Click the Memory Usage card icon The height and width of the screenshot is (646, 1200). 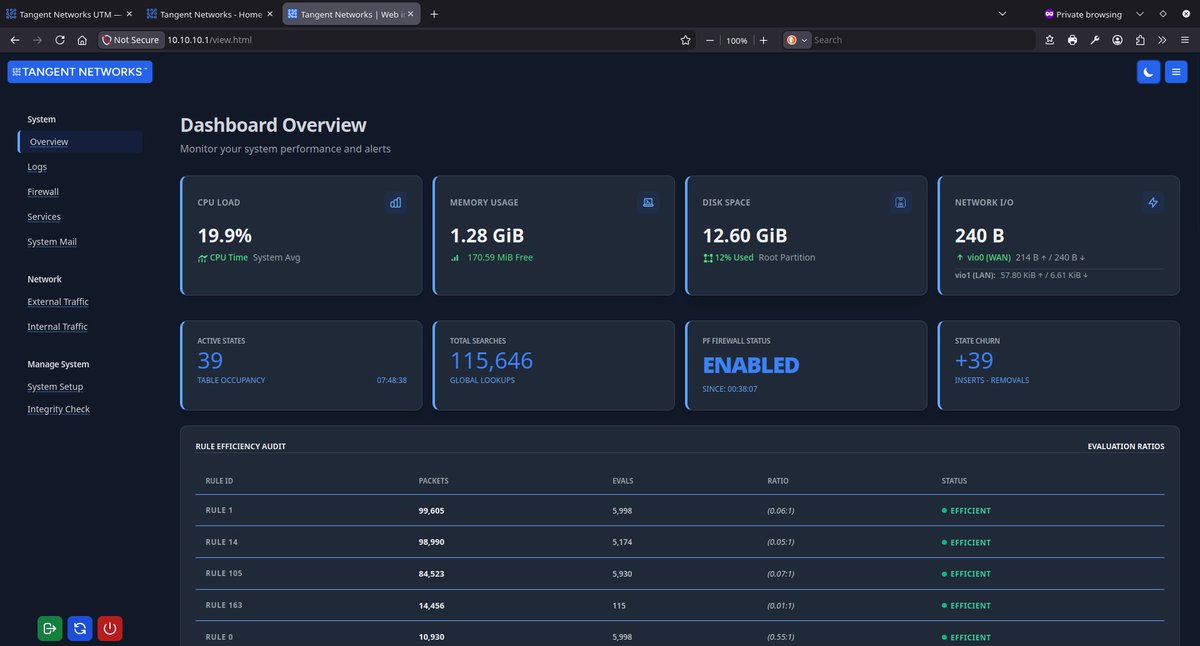tap(648, 202)
